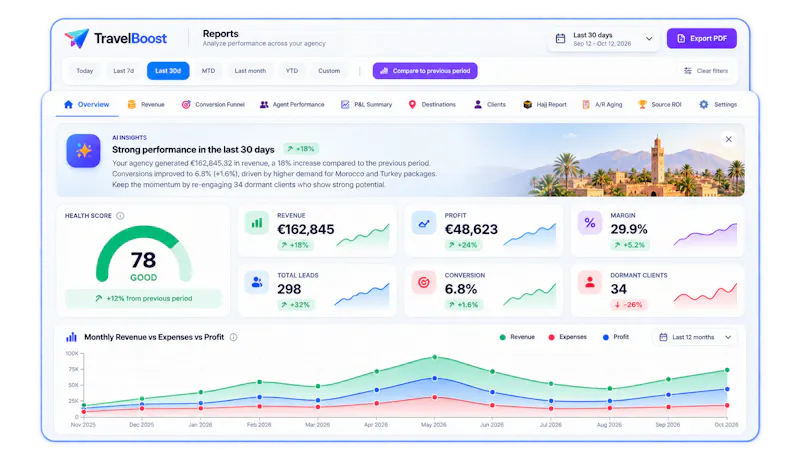Click the Monthly Revenue chart info icon

[x=233, y=337]
